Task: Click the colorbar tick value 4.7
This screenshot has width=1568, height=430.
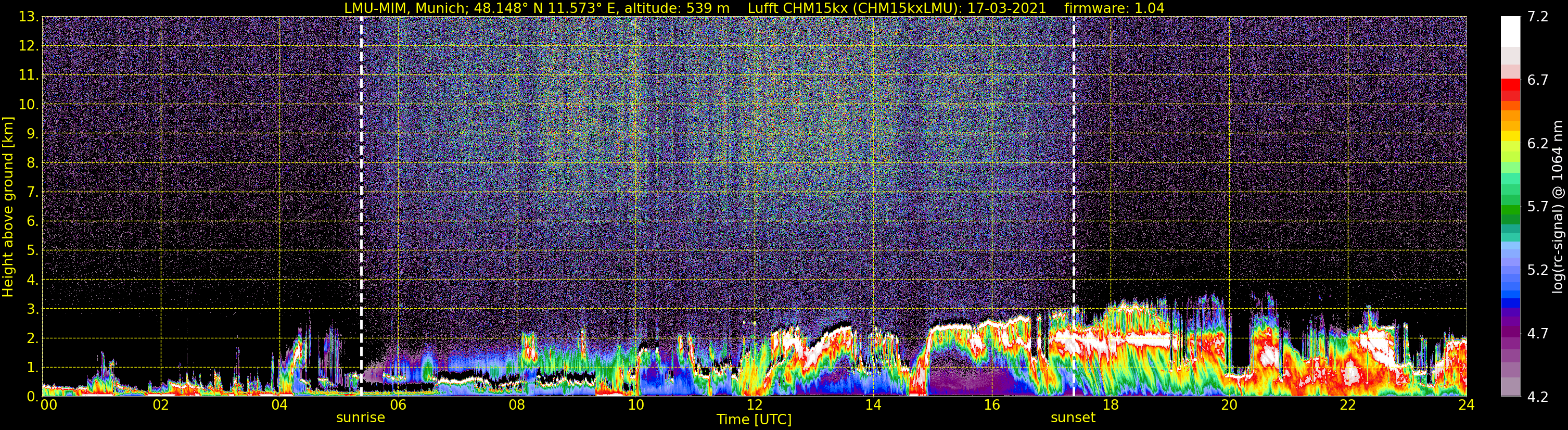Action: click(1538, 333)
